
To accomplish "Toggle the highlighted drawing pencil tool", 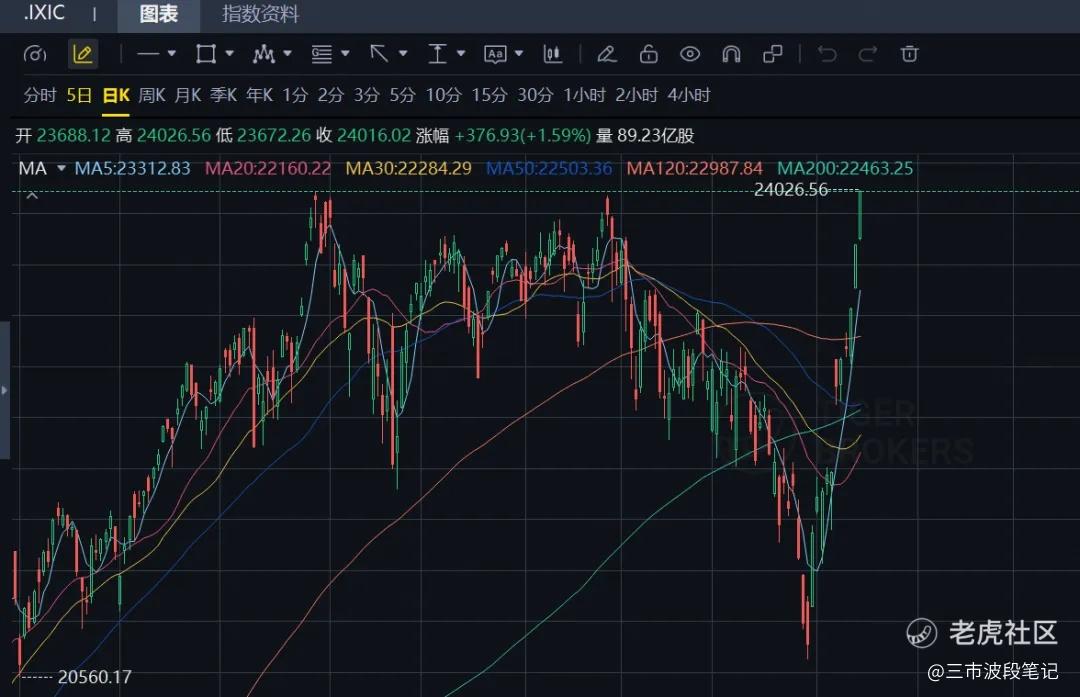I will (83, 54).
